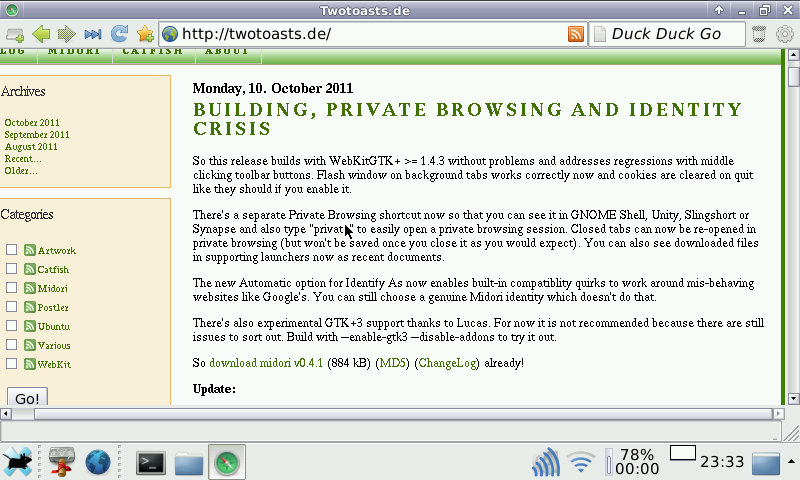The image size is (800, 480).
Task: Check the Midori category box
Action: pos(11,288)
